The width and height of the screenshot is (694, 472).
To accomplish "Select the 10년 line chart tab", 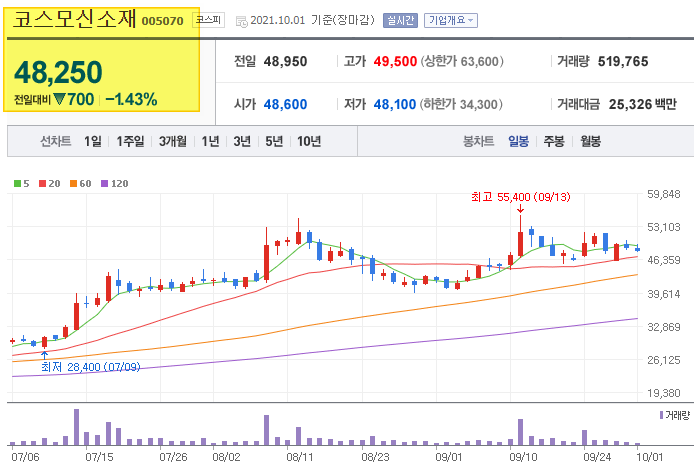I will [309, 141].
